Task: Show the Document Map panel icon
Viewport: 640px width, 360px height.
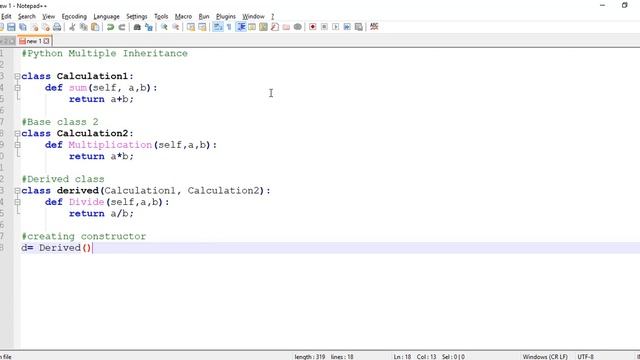Action: [263, 27]
